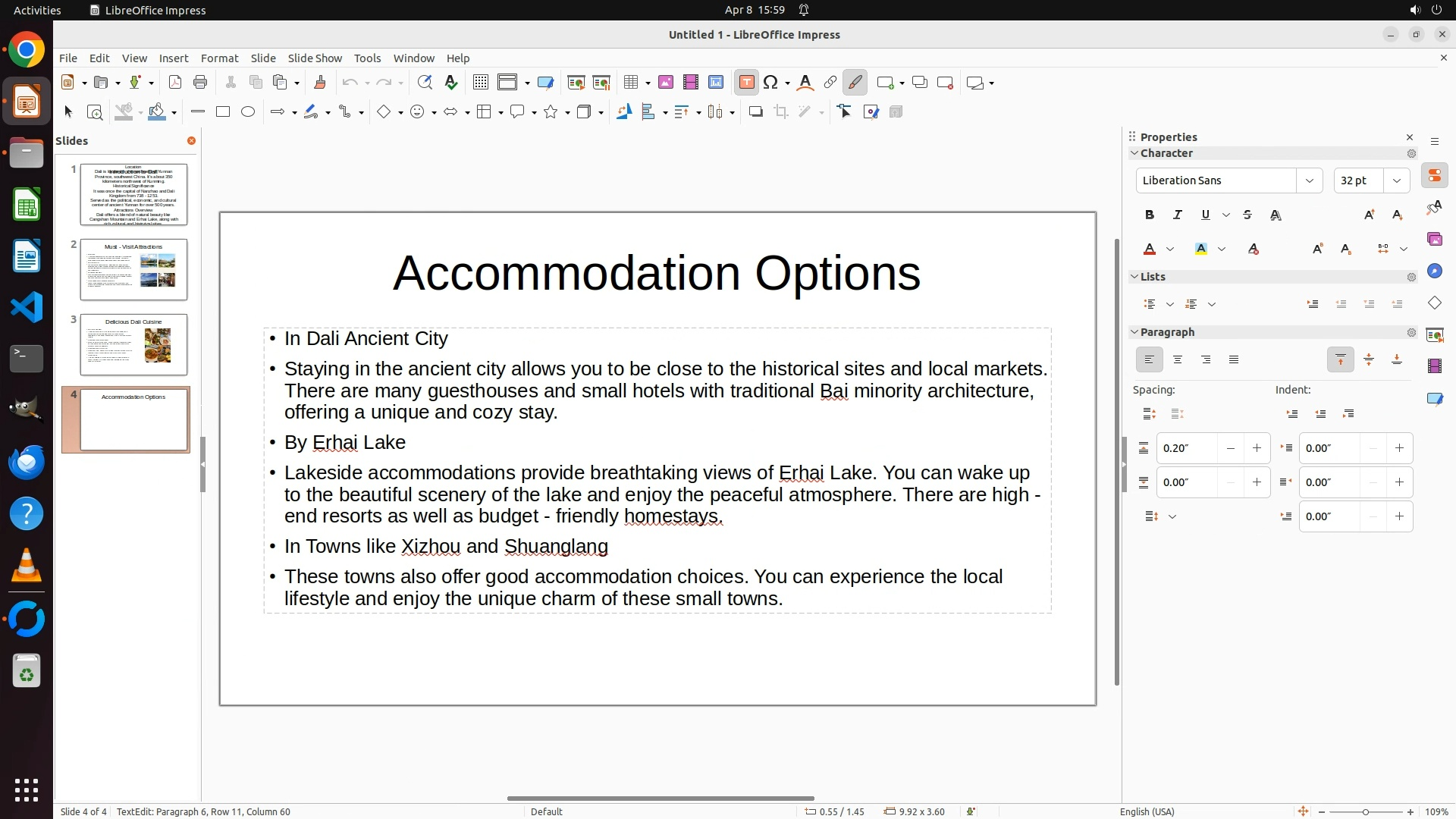The height and width of the screenshot is (819, 1456).
Task: Click the font color swatch button
Action: 1150,249
